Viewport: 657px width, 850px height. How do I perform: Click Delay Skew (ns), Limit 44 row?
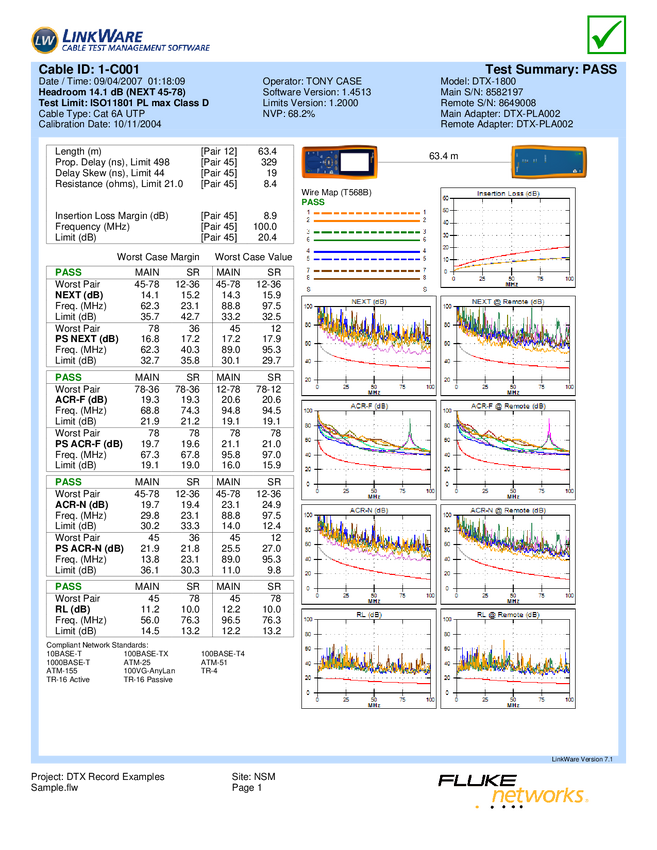coord(166,173)
